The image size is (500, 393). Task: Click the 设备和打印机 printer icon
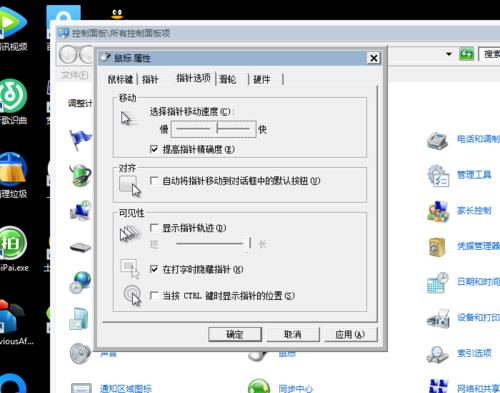click(x=438, y=318)
